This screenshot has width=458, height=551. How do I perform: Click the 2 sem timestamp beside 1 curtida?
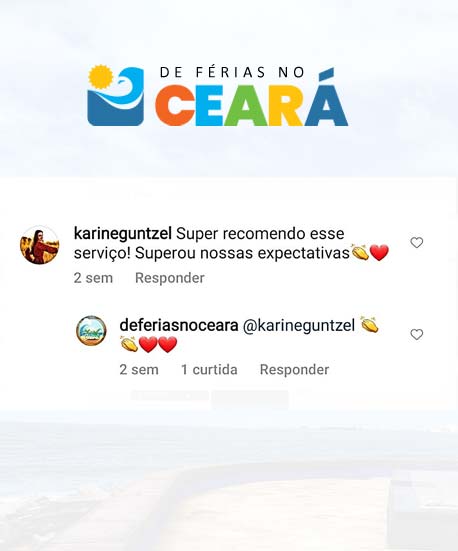pos(139,370)
